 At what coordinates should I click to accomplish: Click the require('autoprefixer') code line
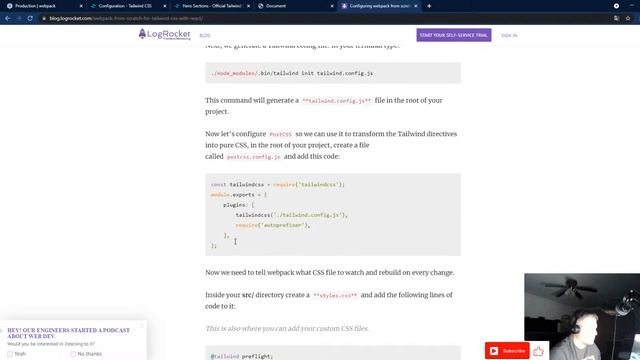[273, 225]
